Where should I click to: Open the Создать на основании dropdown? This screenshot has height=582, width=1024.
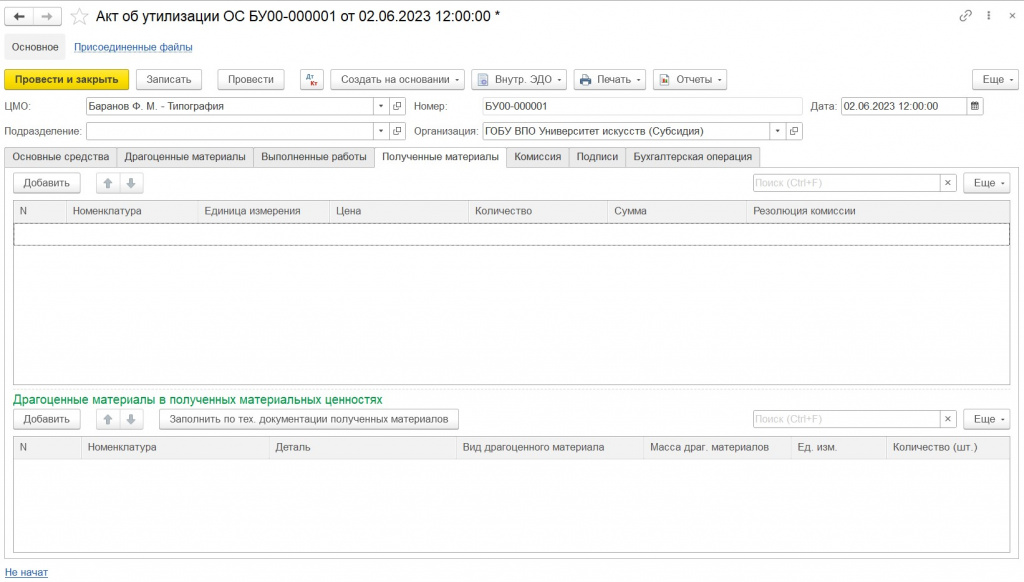coord(398,80)
